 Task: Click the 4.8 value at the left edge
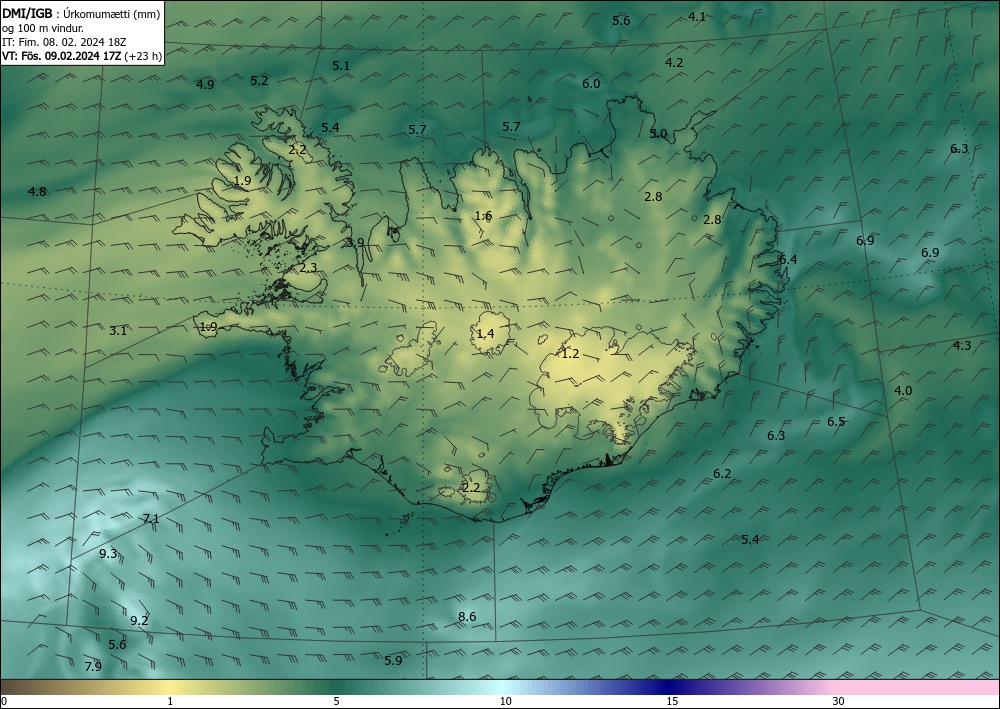(x=38, y=191)
